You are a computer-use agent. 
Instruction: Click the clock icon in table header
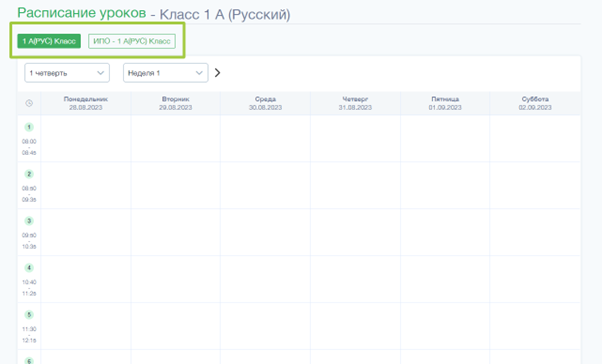[29, 103]
